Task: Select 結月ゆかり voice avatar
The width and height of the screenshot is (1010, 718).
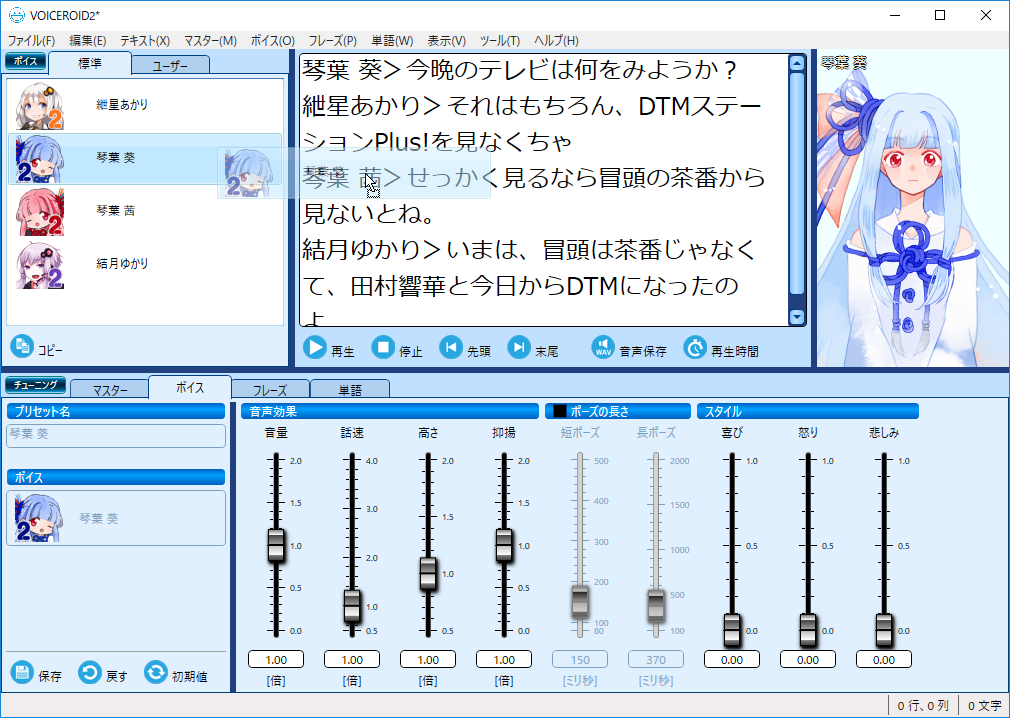Action: [x=40, y=265]
